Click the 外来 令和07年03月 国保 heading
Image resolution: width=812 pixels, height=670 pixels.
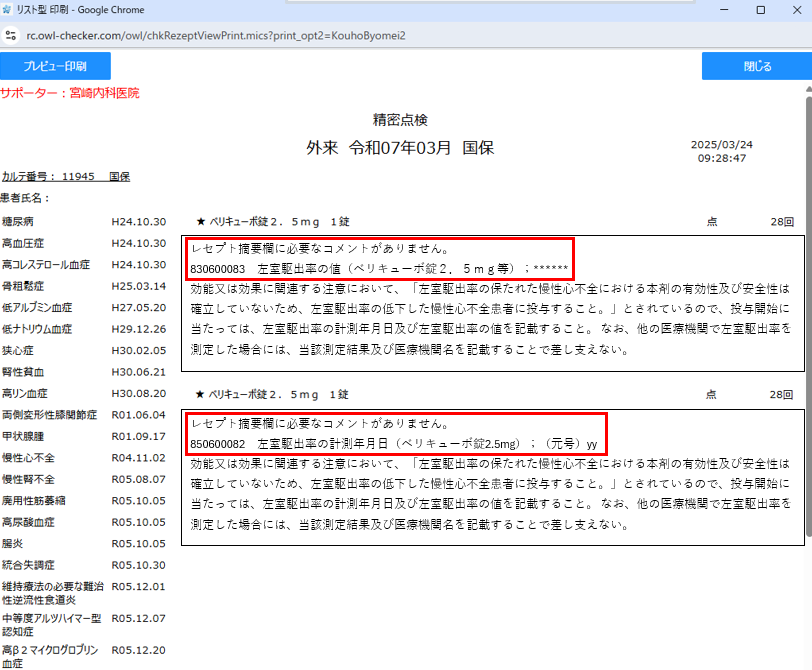coord(400,148)
